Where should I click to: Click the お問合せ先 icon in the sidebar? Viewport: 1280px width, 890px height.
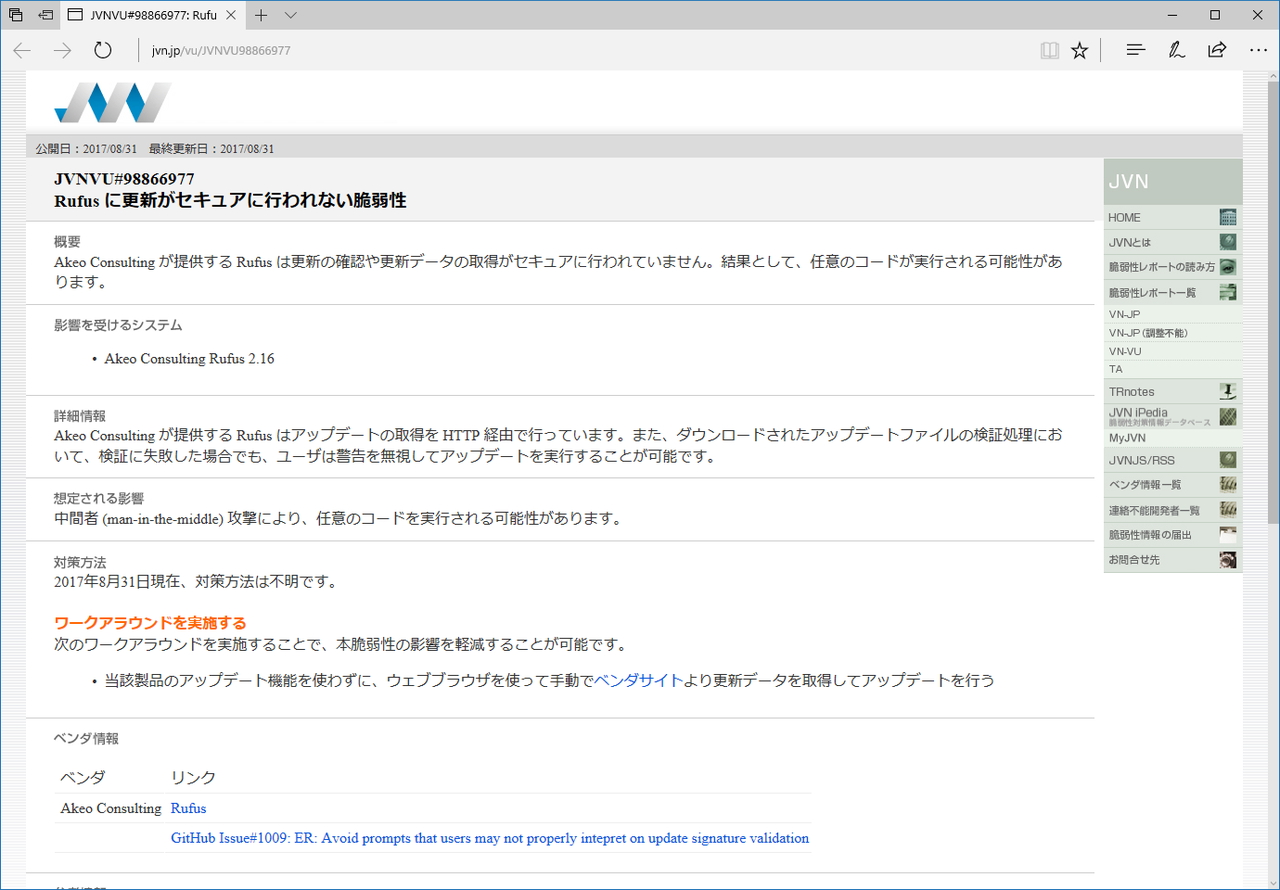(x=1227, y=559)
